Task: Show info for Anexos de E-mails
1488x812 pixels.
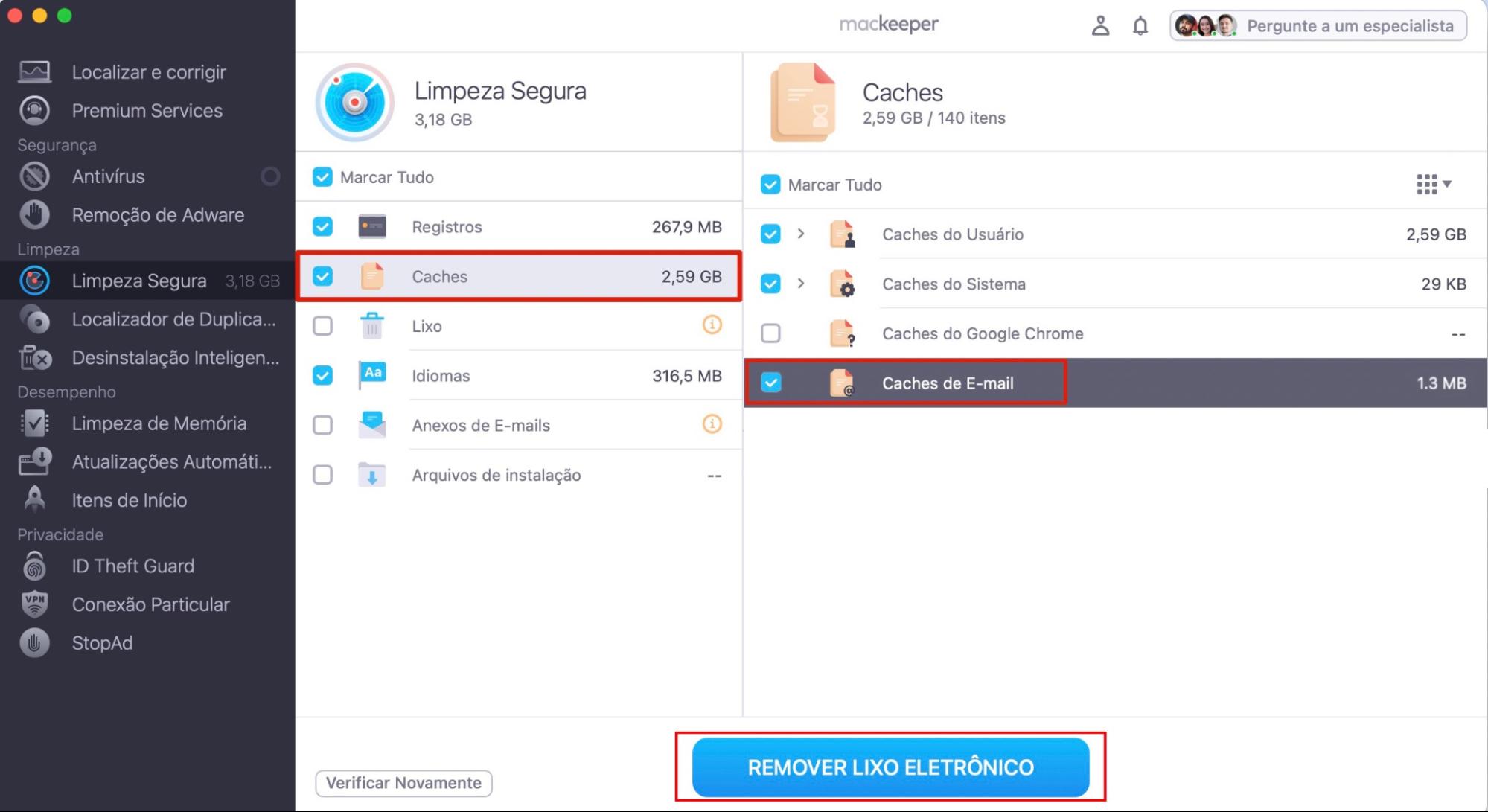Action: pos(712,423)
